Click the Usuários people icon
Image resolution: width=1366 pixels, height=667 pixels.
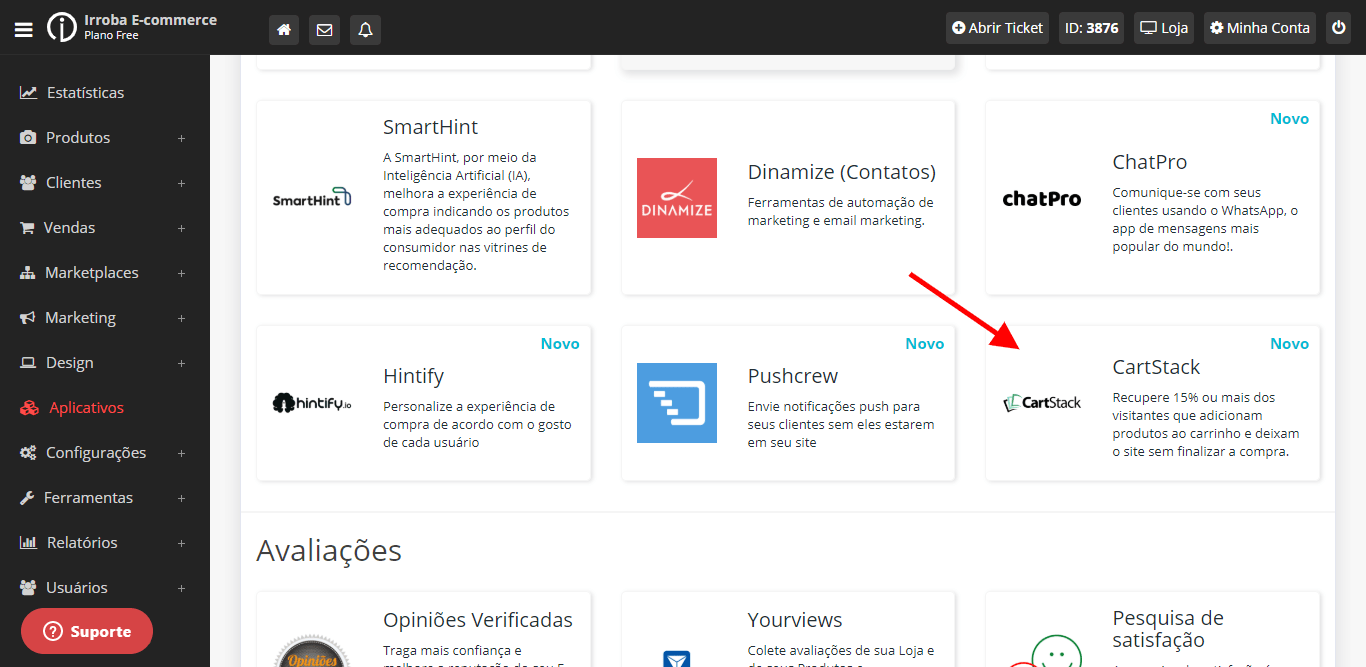coord(28,588)
